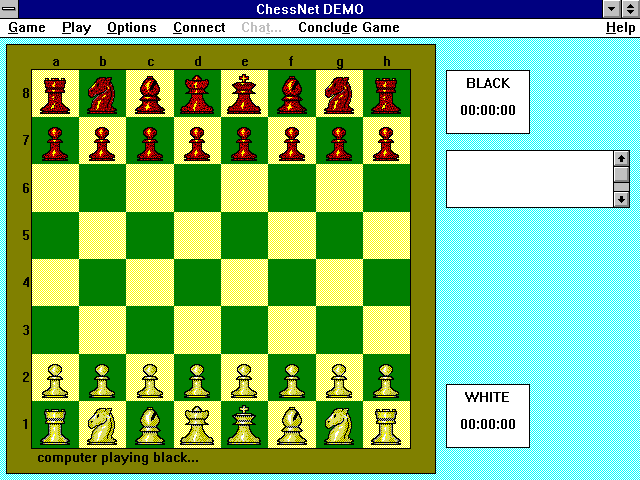Pick the white pawn on d2
Image resolution: width=640 pixels, height=480 pixels.
pyautogui.click(x=197, y=381)
